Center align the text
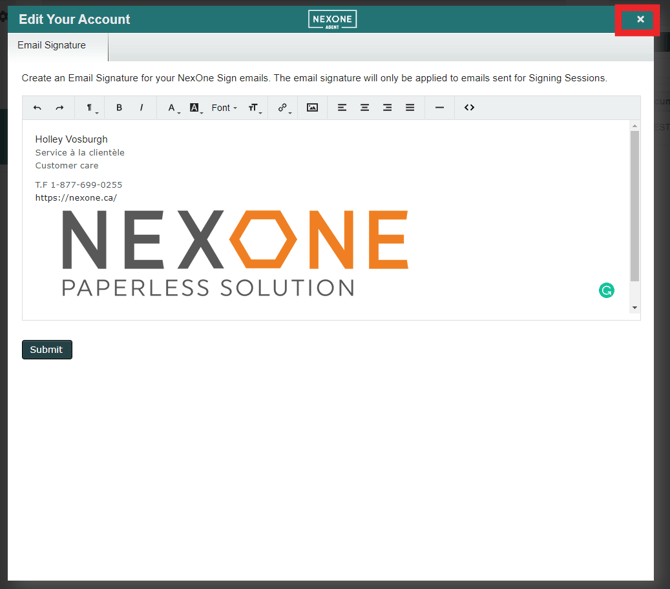Image resolution: width=670 pixels, height=589 pixels. (365, 108)
